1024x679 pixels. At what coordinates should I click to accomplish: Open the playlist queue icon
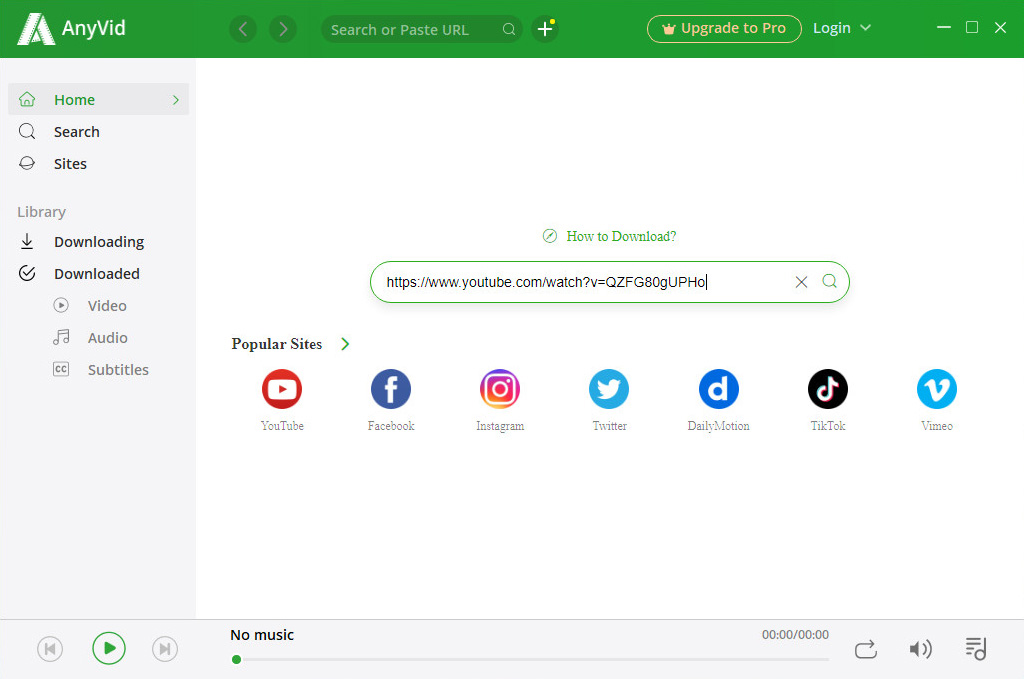(x=975, y=649)
